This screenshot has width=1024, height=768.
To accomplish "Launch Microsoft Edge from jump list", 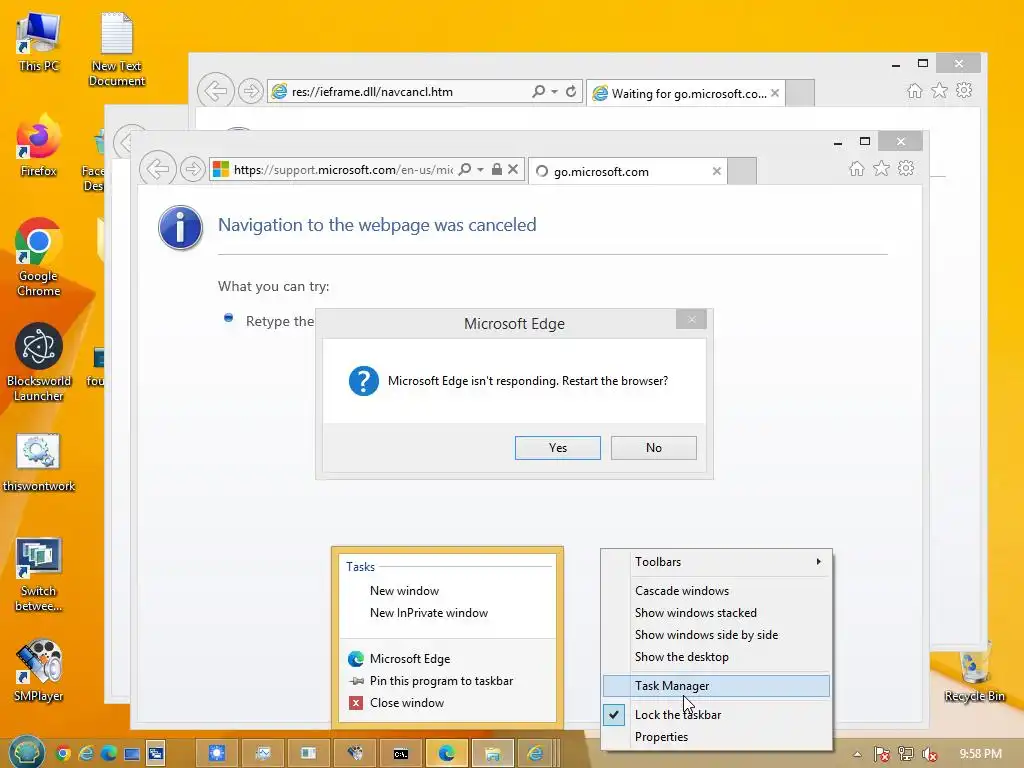I will point(447,658).
